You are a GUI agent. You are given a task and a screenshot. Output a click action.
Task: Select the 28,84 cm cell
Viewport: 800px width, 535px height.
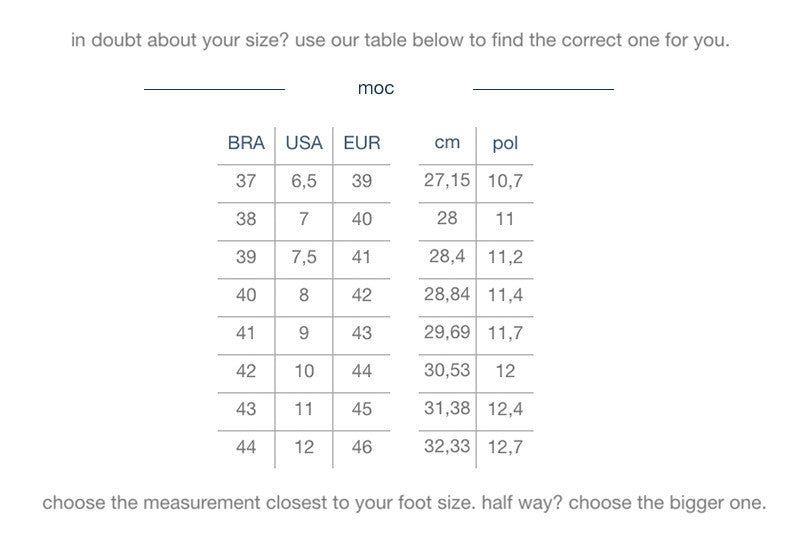coord(447,294)
